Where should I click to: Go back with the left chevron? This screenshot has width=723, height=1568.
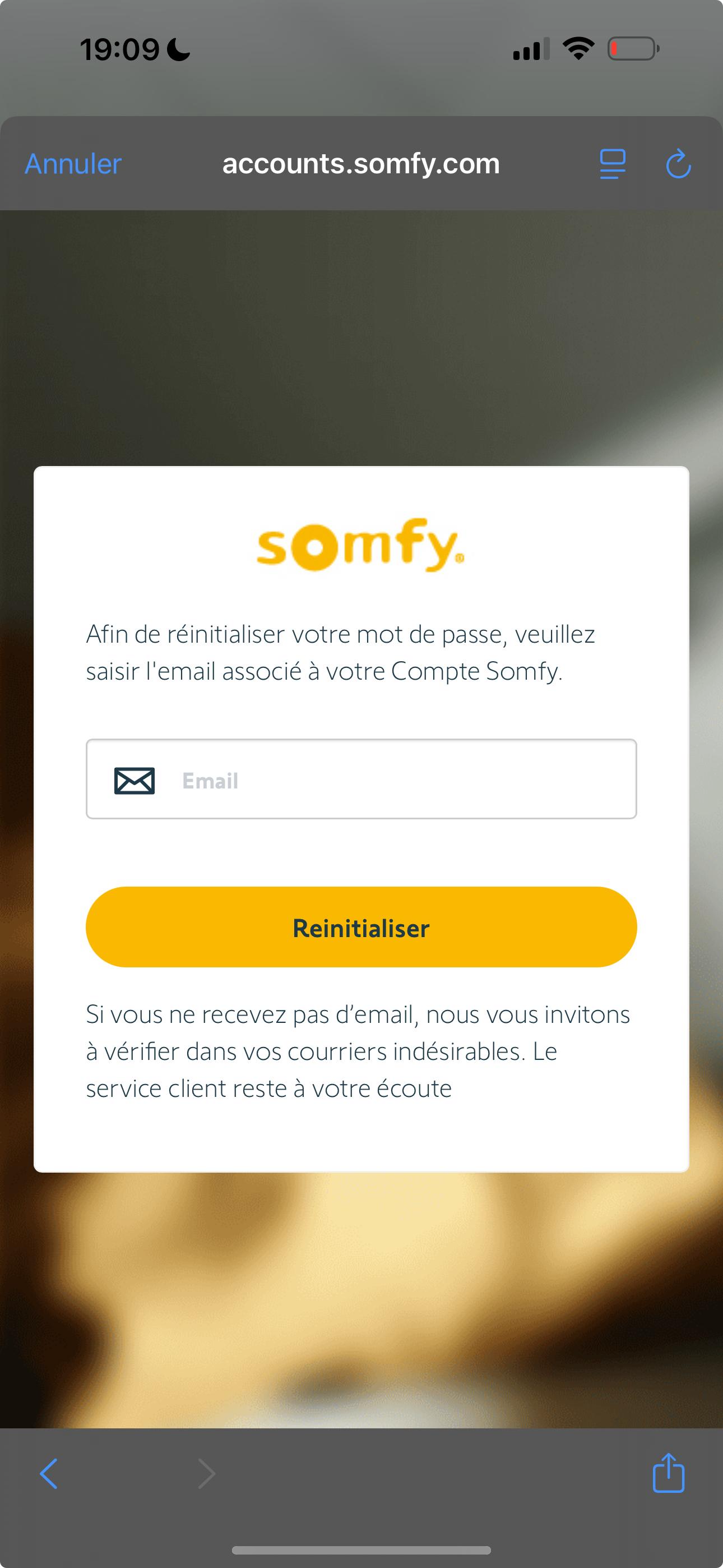pos(49,1474)
